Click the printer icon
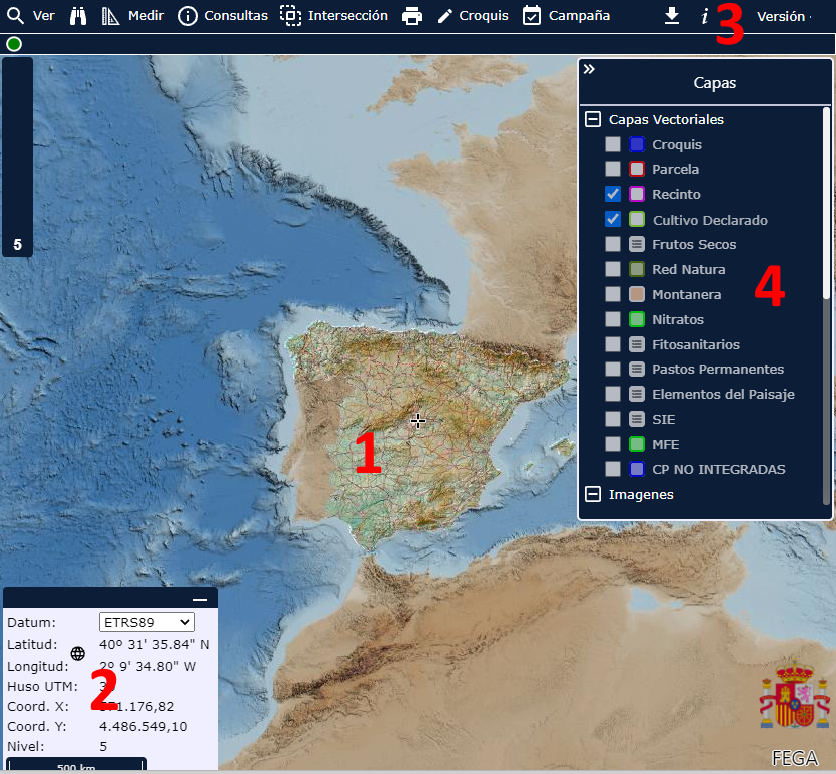836x774 pixels. coord(412,16)
